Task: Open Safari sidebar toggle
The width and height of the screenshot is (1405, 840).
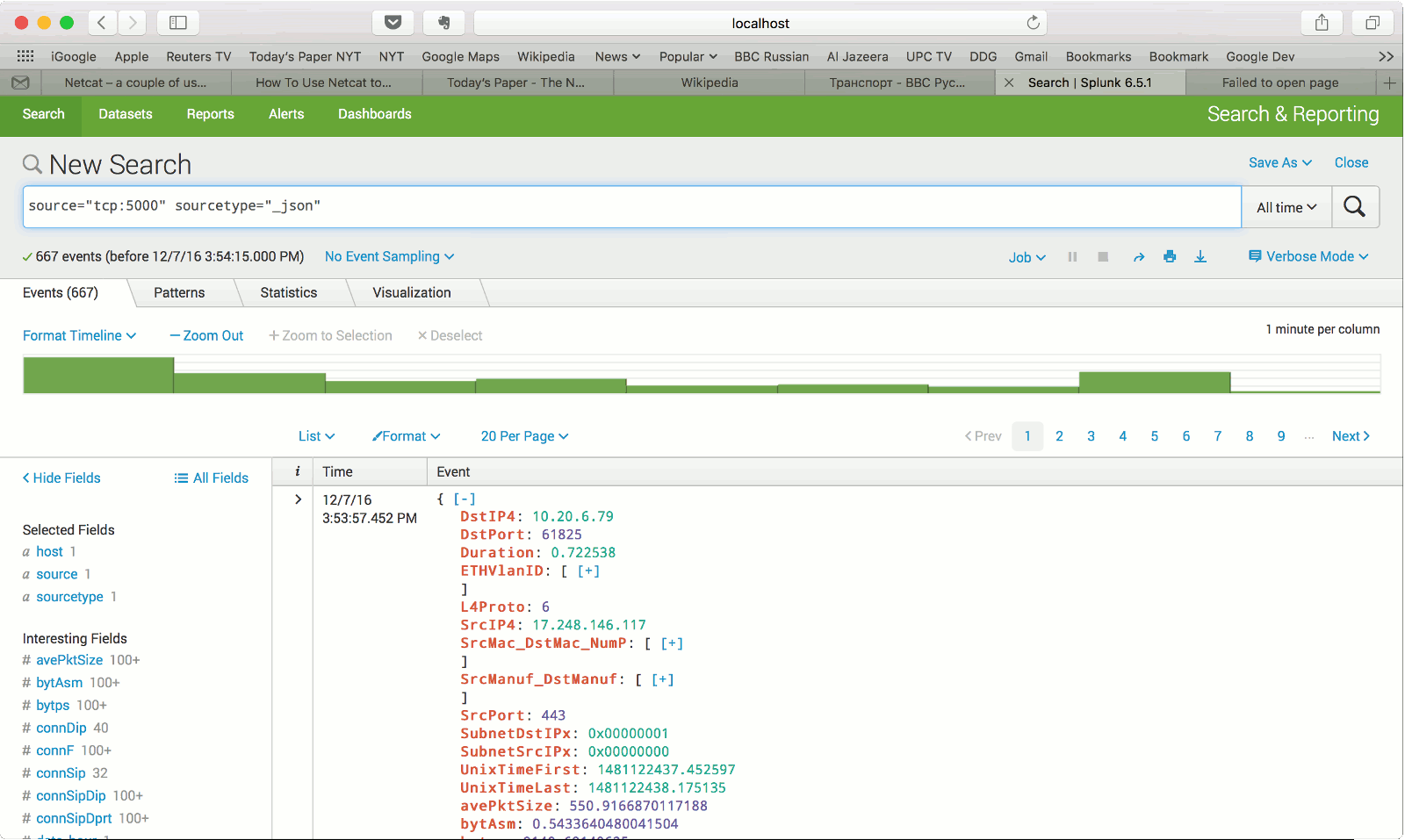Action: pos(178,23)
